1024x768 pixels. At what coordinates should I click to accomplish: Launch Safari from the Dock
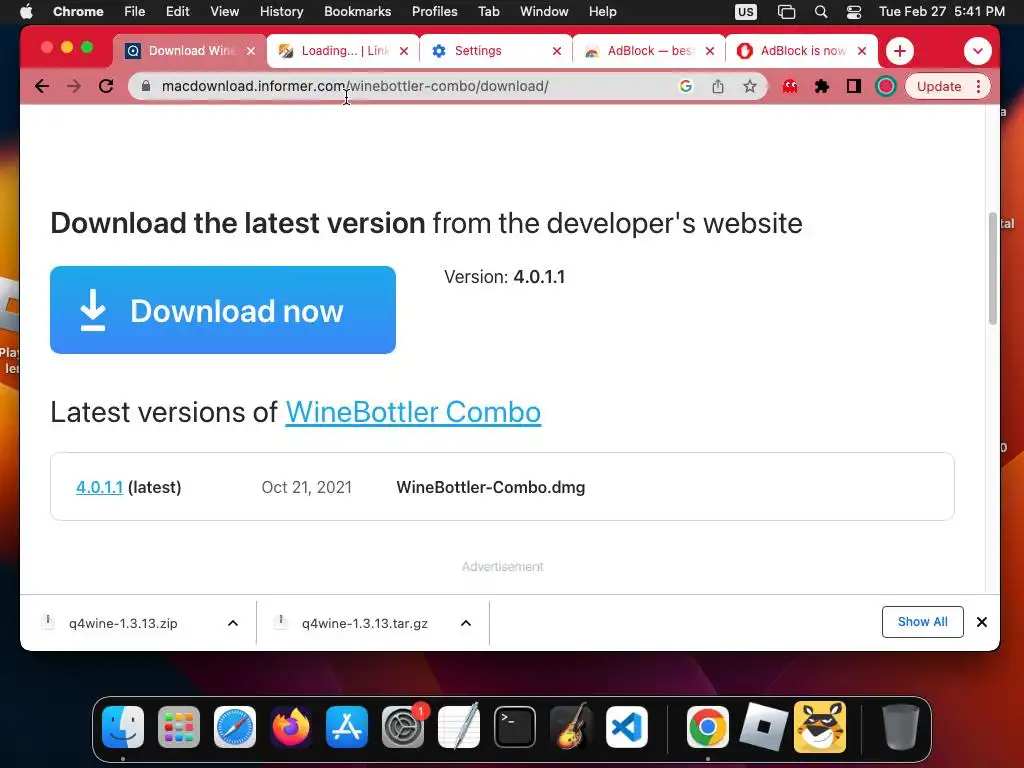[235, 727]
